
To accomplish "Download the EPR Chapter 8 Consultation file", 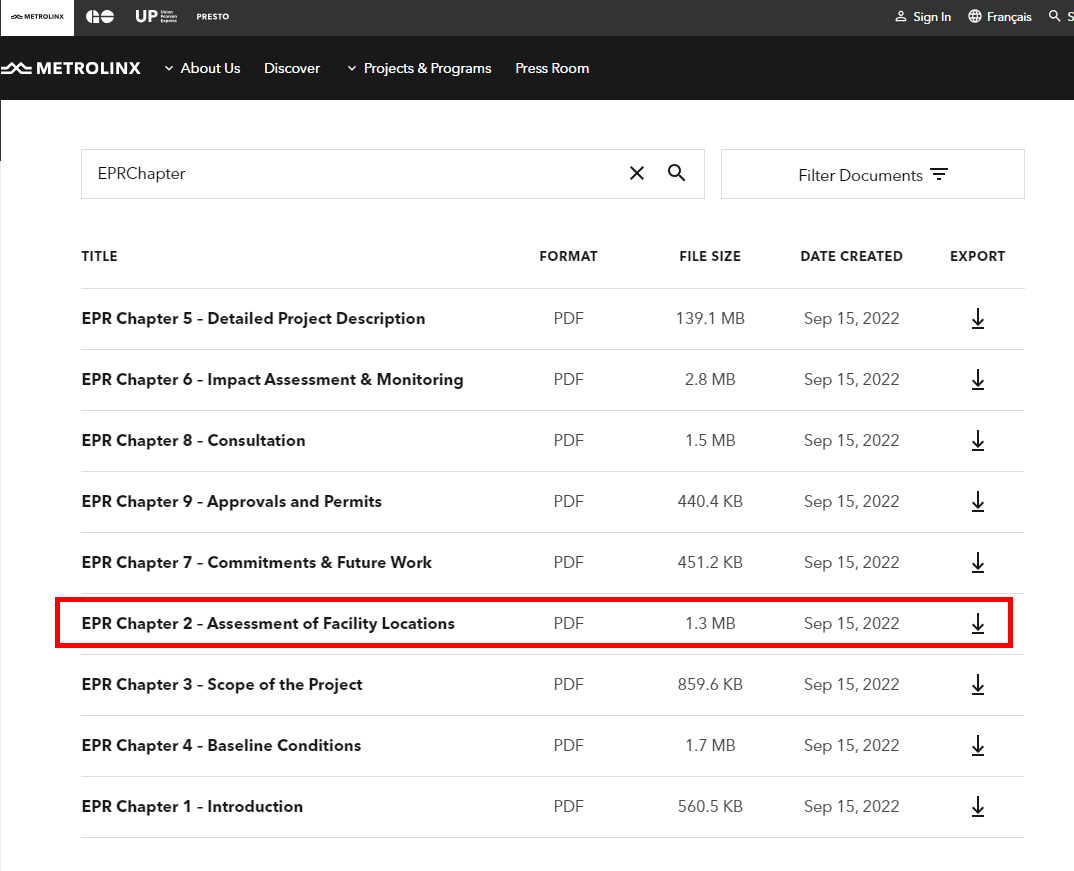I will (977, 441).
